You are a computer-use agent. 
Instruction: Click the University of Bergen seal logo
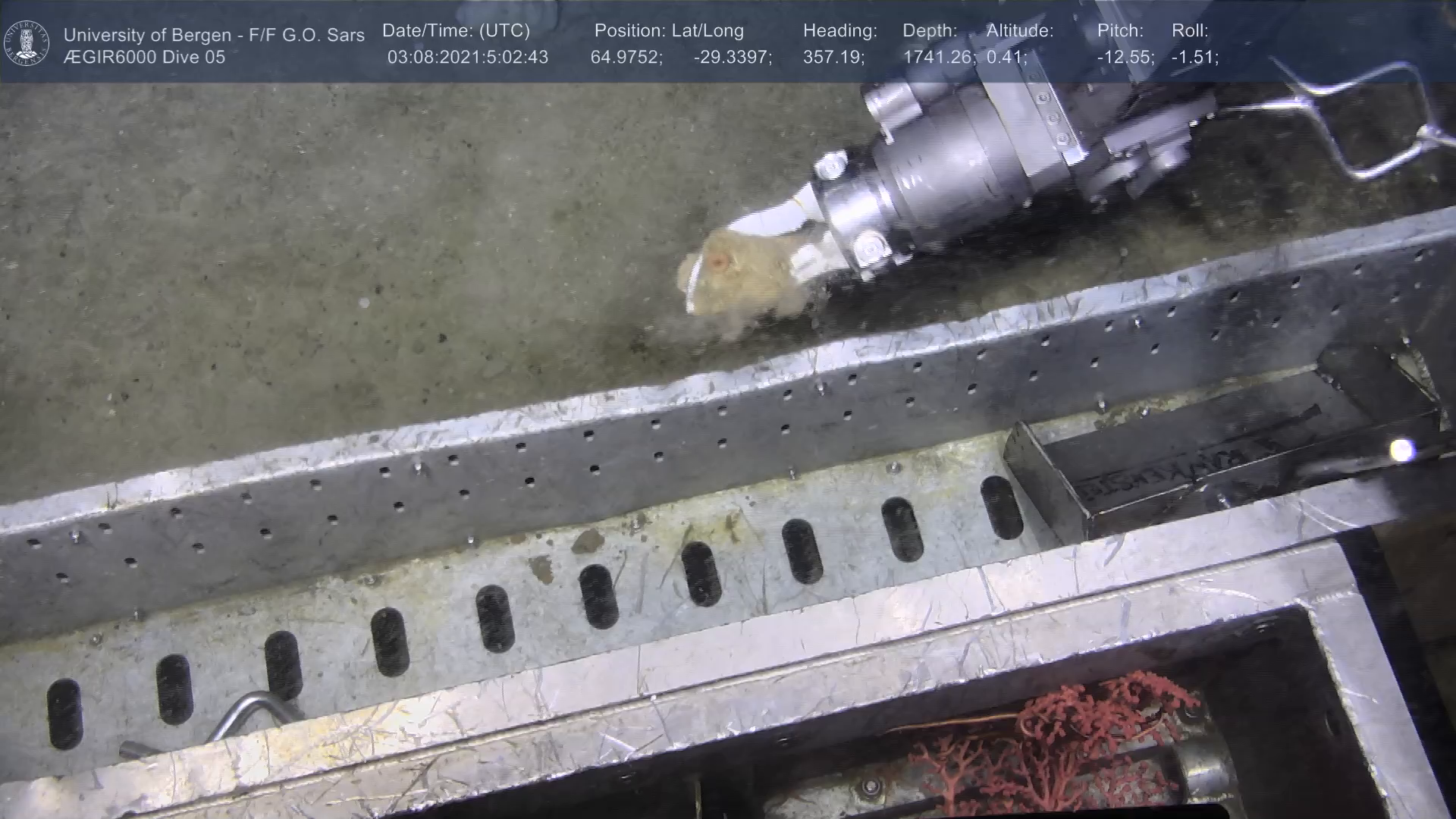27,43
